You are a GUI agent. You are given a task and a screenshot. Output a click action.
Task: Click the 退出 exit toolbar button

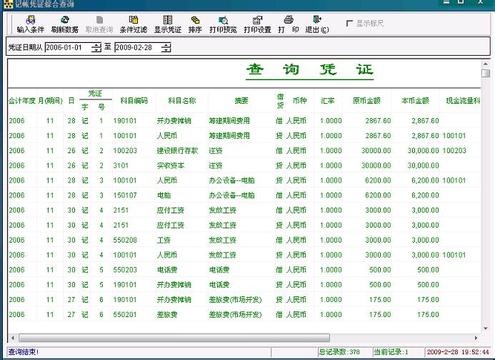pyautogui.click(x=317, y=24)
